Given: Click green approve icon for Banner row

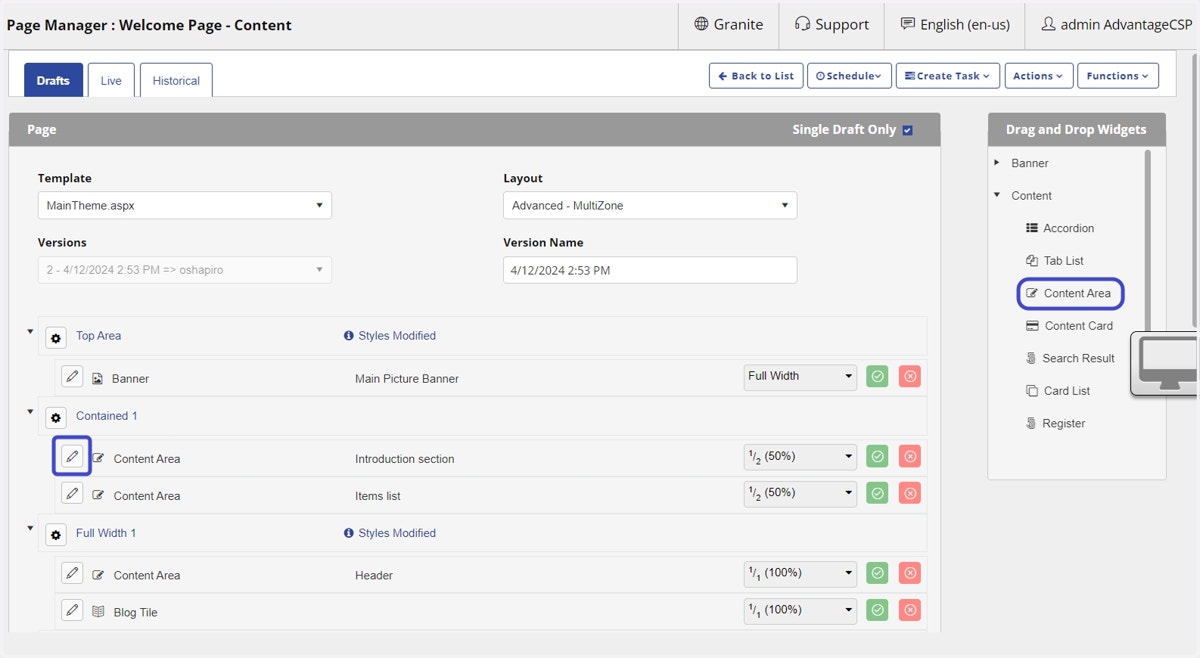Looking at the screenshot, I should click(877, 377).
